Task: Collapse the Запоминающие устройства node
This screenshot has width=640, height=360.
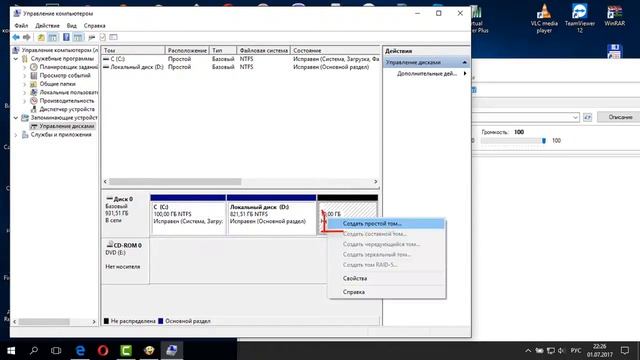Action: click(16, 118)
